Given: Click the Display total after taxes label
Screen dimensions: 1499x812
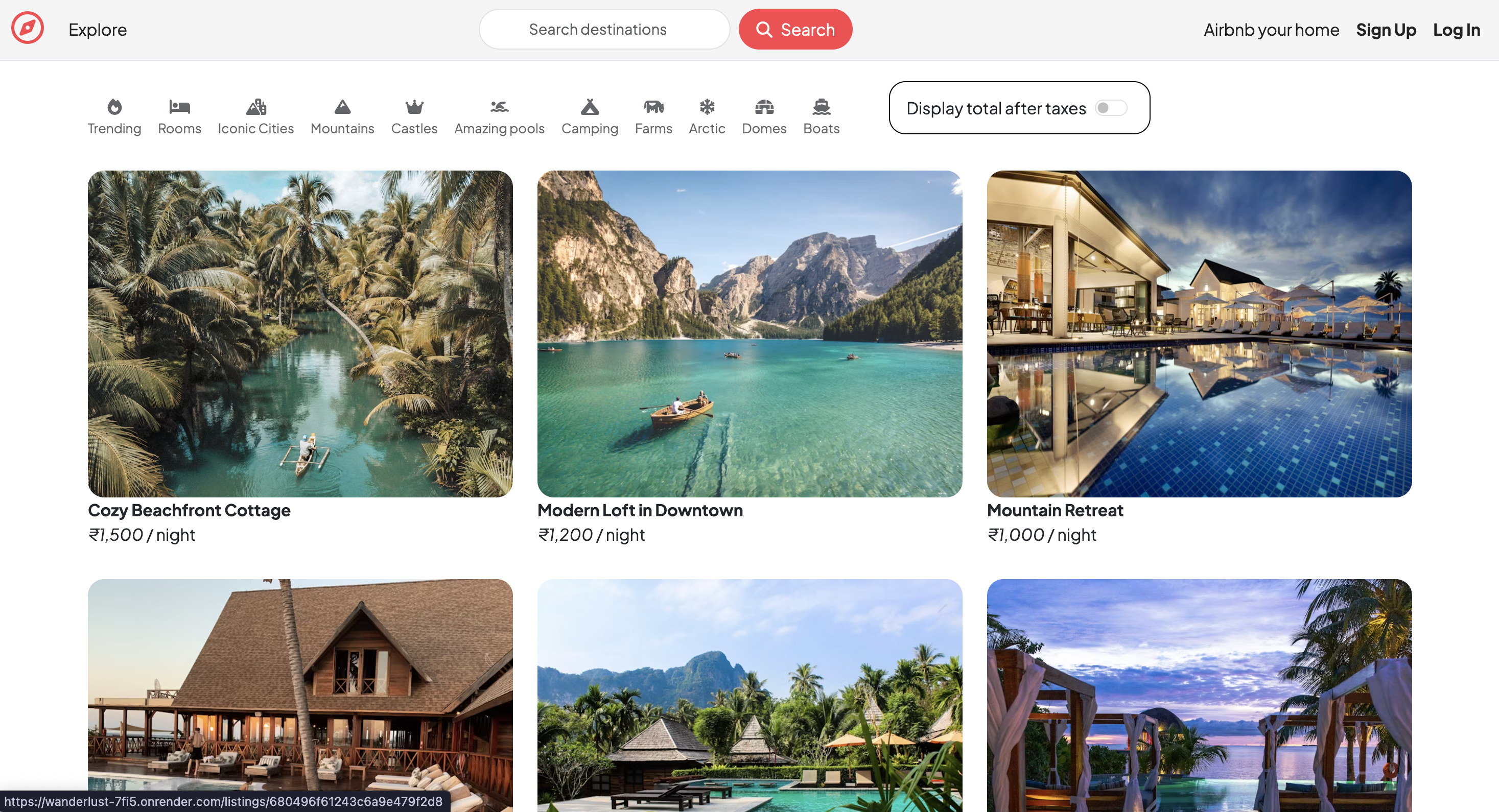Looking at the screenshot, I should pyautogui.click(x=996, y=108).
